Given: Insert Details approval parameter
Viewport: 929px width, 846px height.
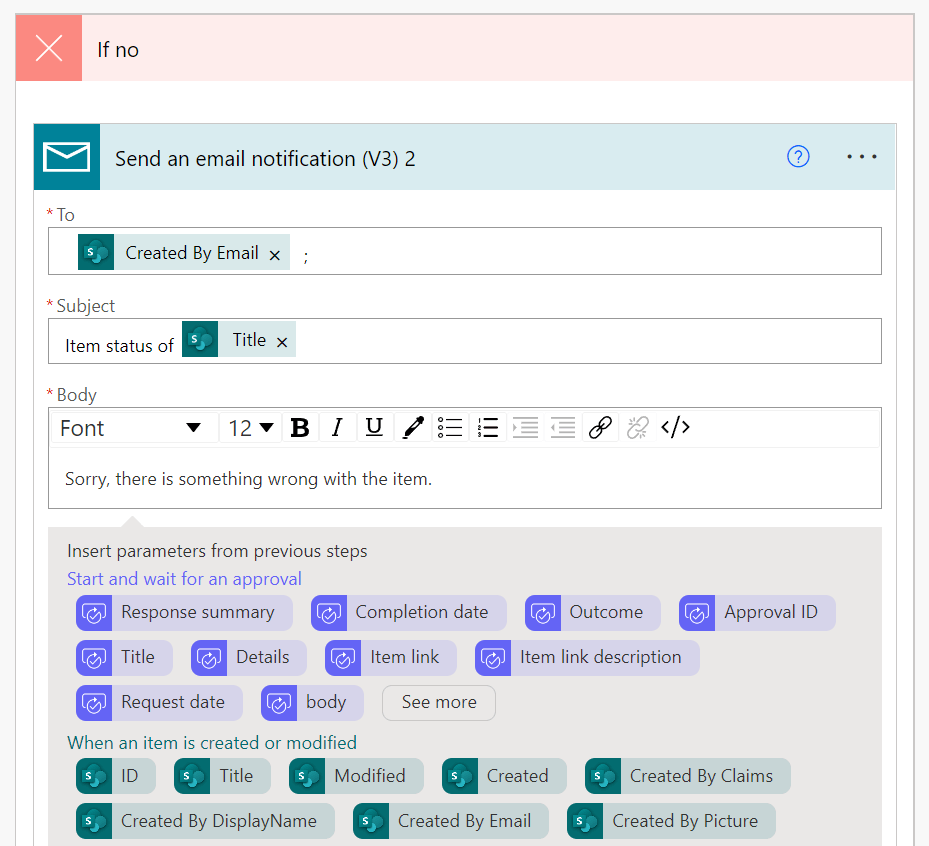Looking at the screenshot, I should 249,658.
